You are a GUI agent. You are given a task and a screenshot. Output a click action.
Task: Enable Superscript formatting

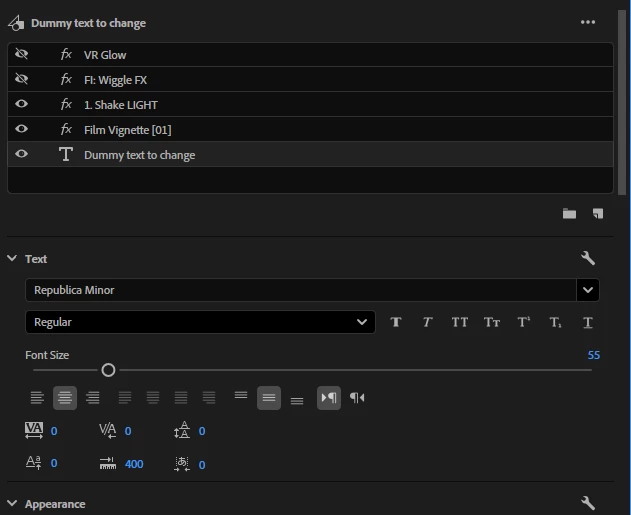pos(524,322)
